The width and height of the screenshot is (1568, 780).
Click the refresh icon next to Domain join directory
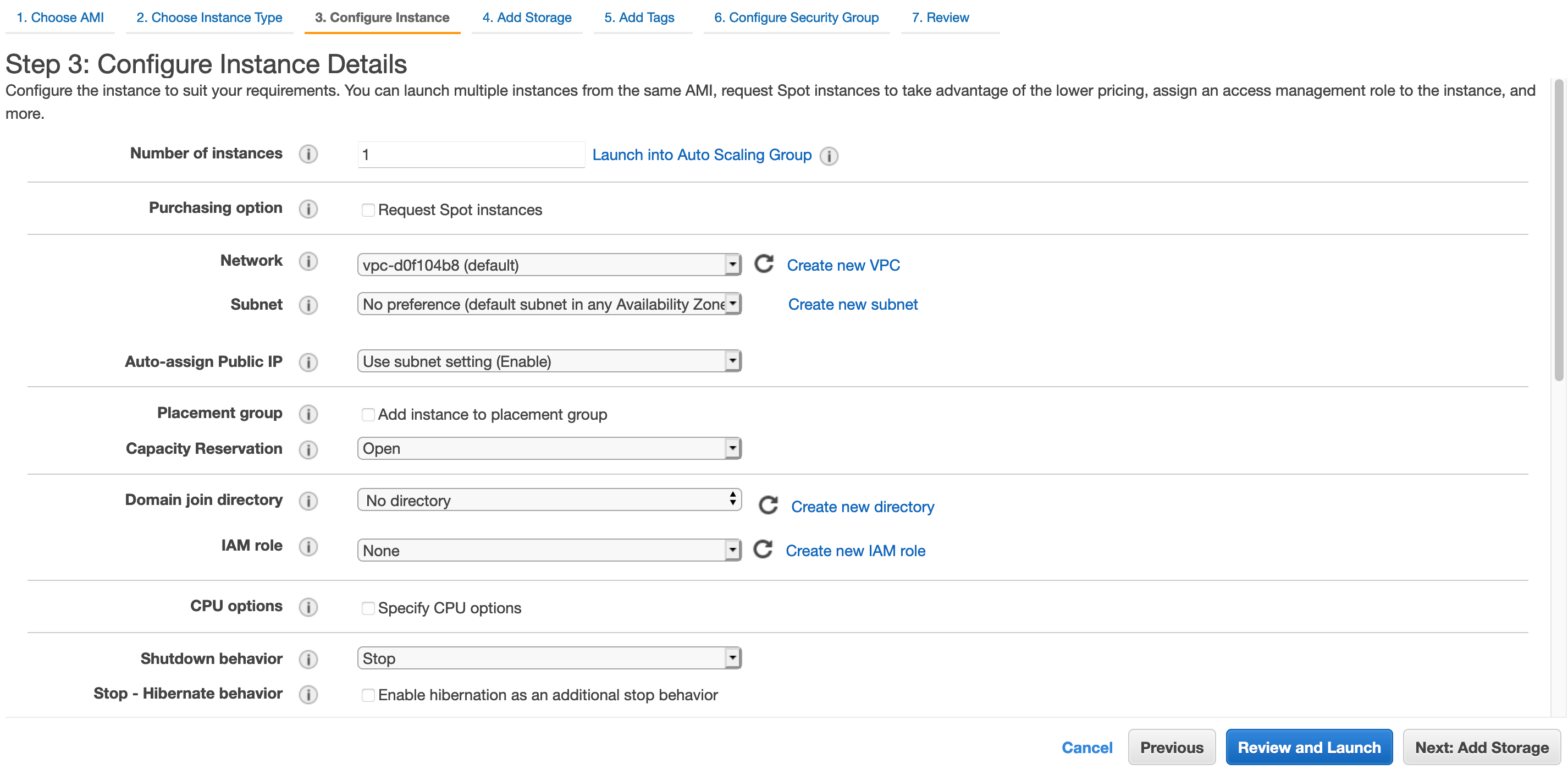point(763,506)
